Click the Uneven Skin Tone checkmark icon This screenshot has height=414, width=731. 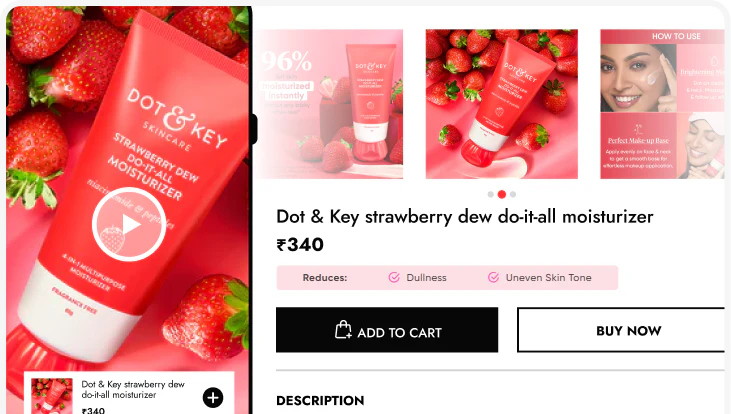pos(493,277)
